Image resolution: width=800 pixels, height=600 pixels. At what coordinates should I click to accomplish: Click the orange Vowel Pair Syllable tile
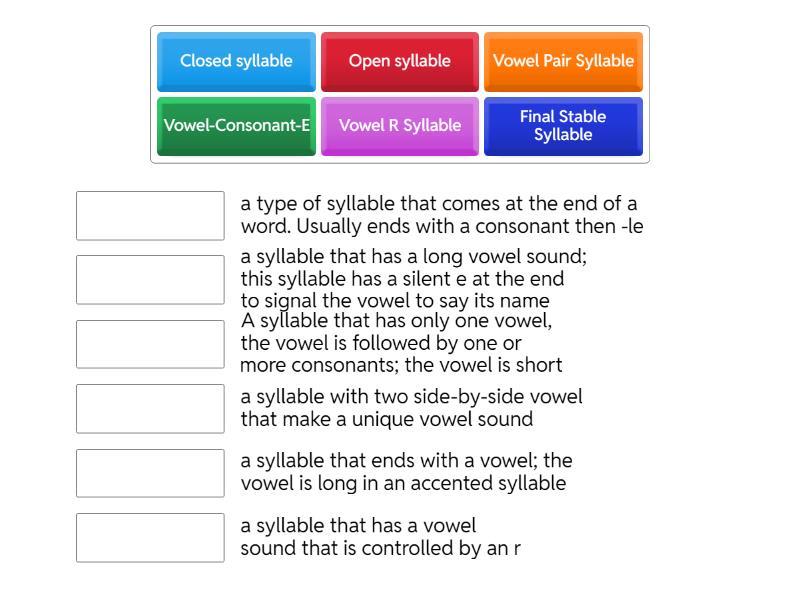point(564,61)
